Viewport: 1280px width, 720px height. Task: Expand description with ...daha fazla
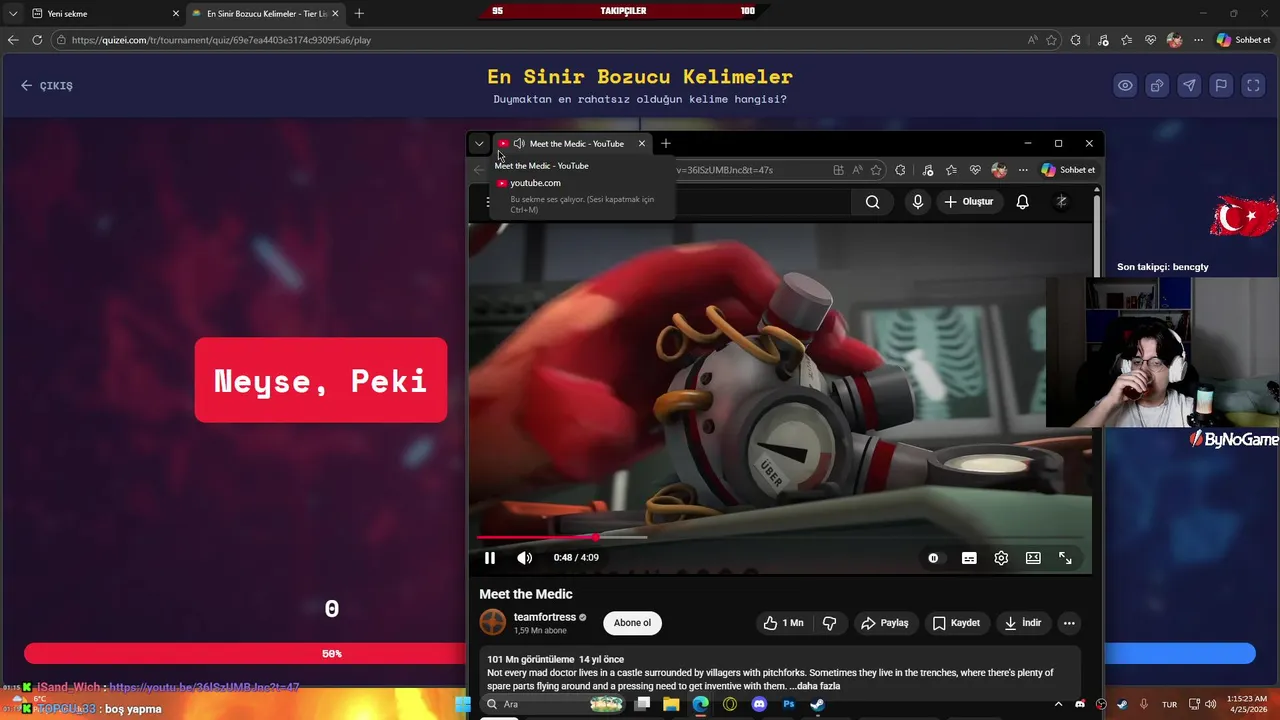(x=814, y=686)
